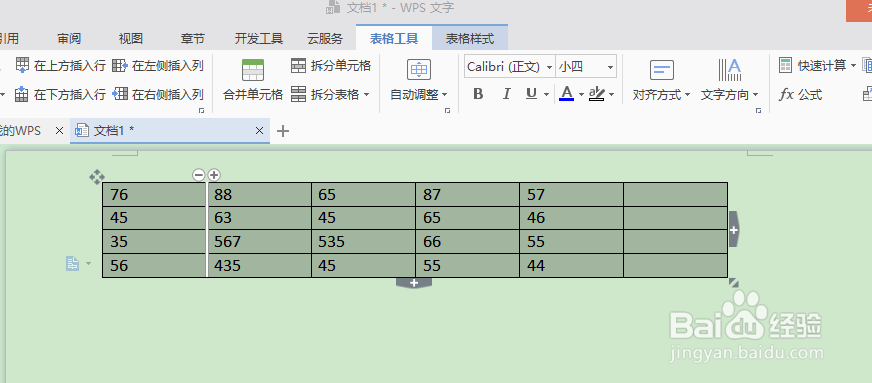Click the column minus button above table
The width and height of the screenshot is (872, 383).
199,175
